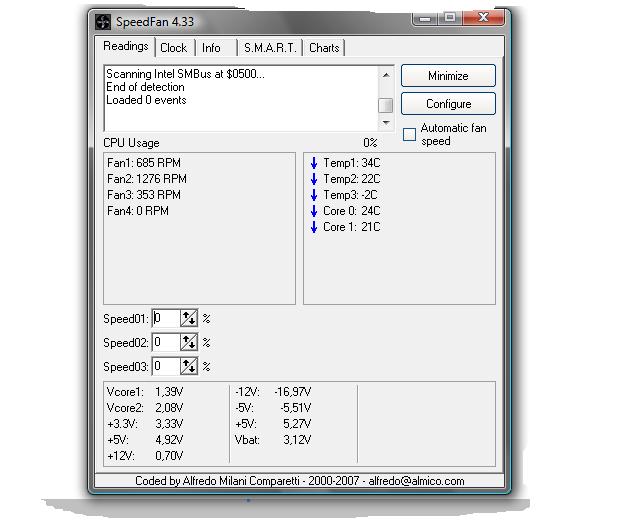Click the log scrollbar down arrow
Viewport: 640px width, 520px height.
386,122
